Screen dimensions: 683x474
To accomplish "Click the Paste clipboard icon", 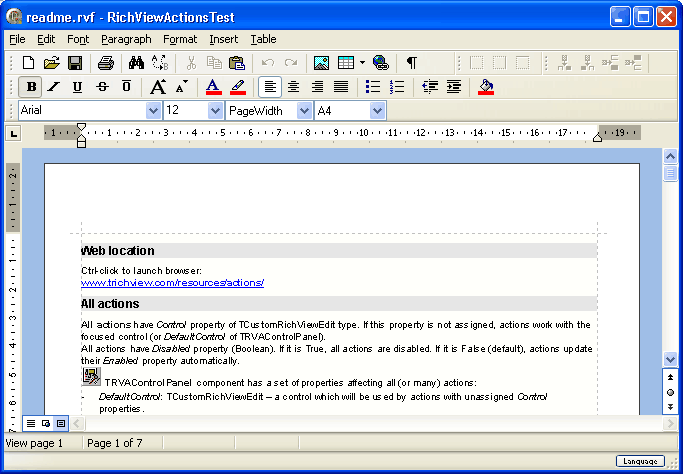I will tap(234, 62).
